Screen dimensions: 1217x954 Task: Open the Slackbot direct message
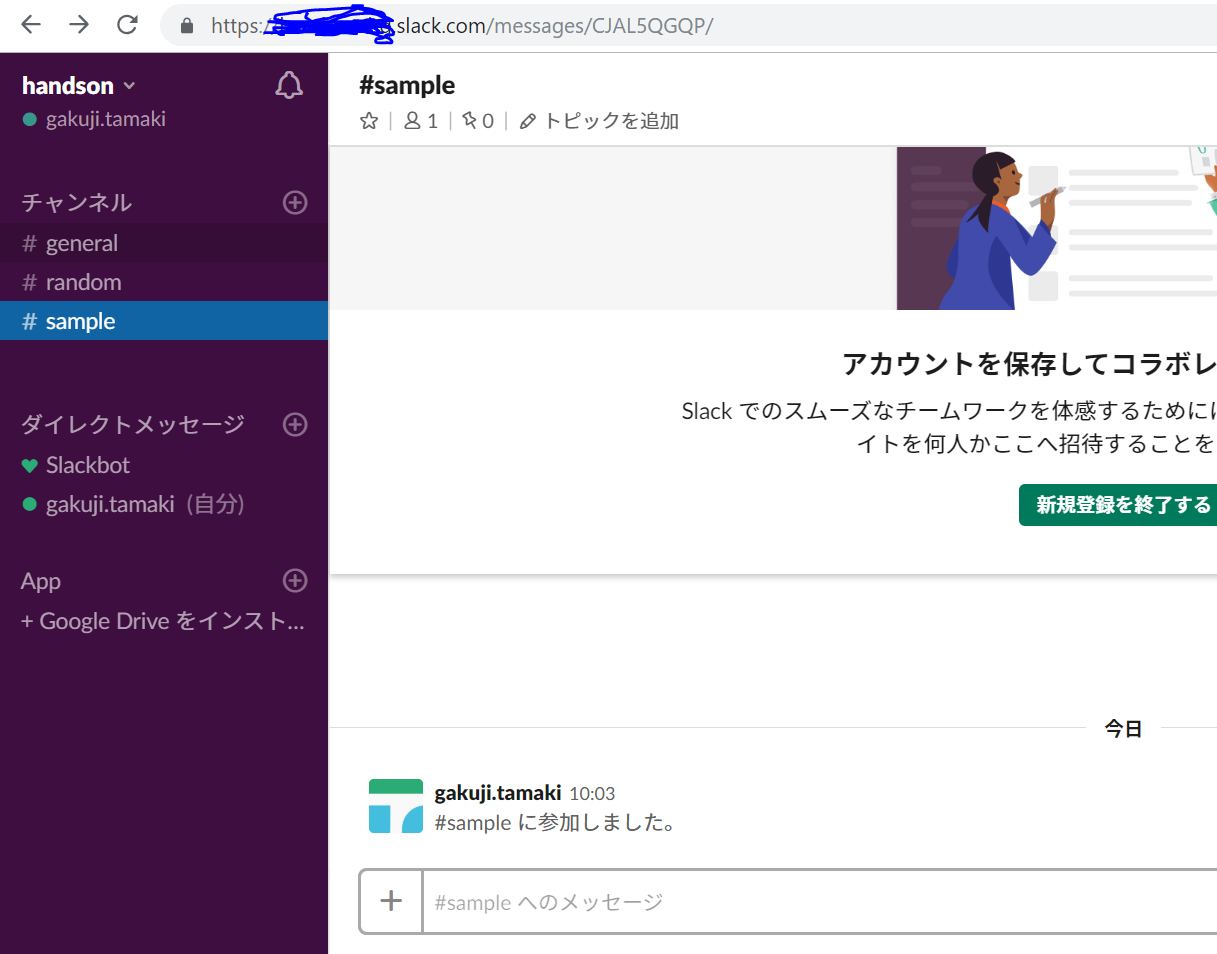point(88,464)
